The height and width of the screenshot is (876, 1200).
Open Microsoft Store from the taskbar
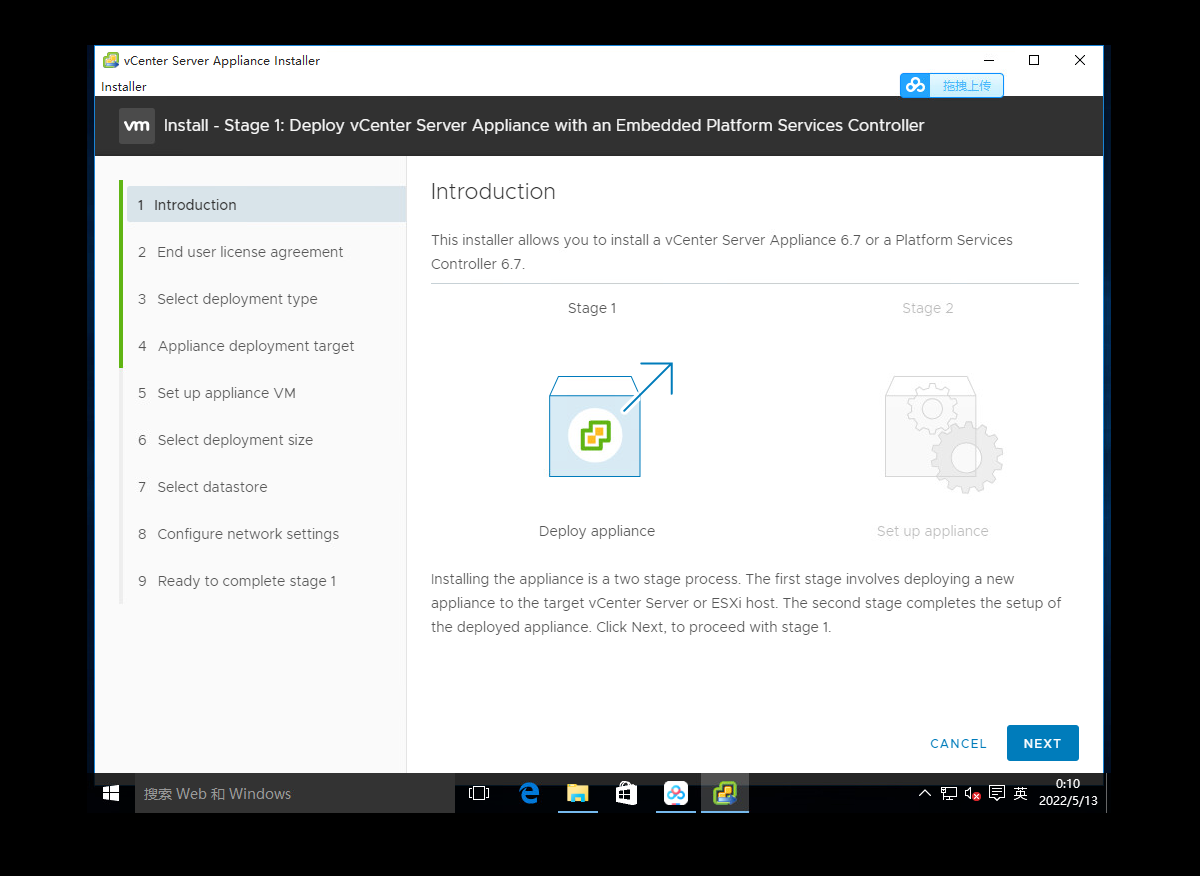pyautogui.click(x=625, y=793)
